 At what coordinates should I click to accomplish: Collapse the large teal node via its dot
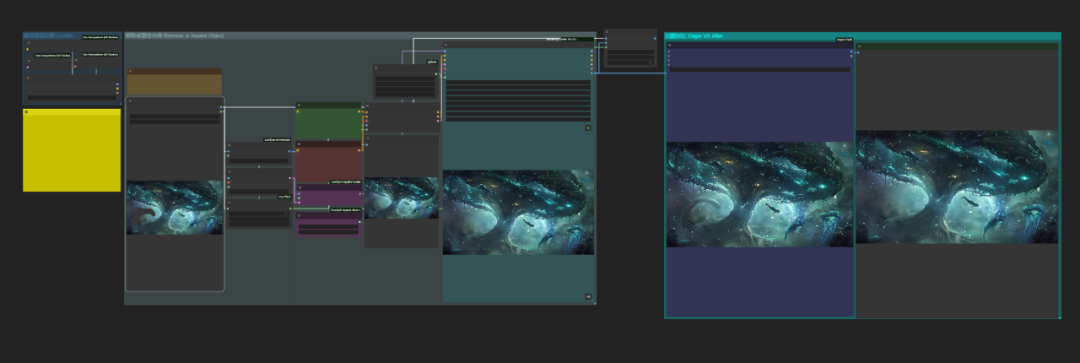coord(446,45)
